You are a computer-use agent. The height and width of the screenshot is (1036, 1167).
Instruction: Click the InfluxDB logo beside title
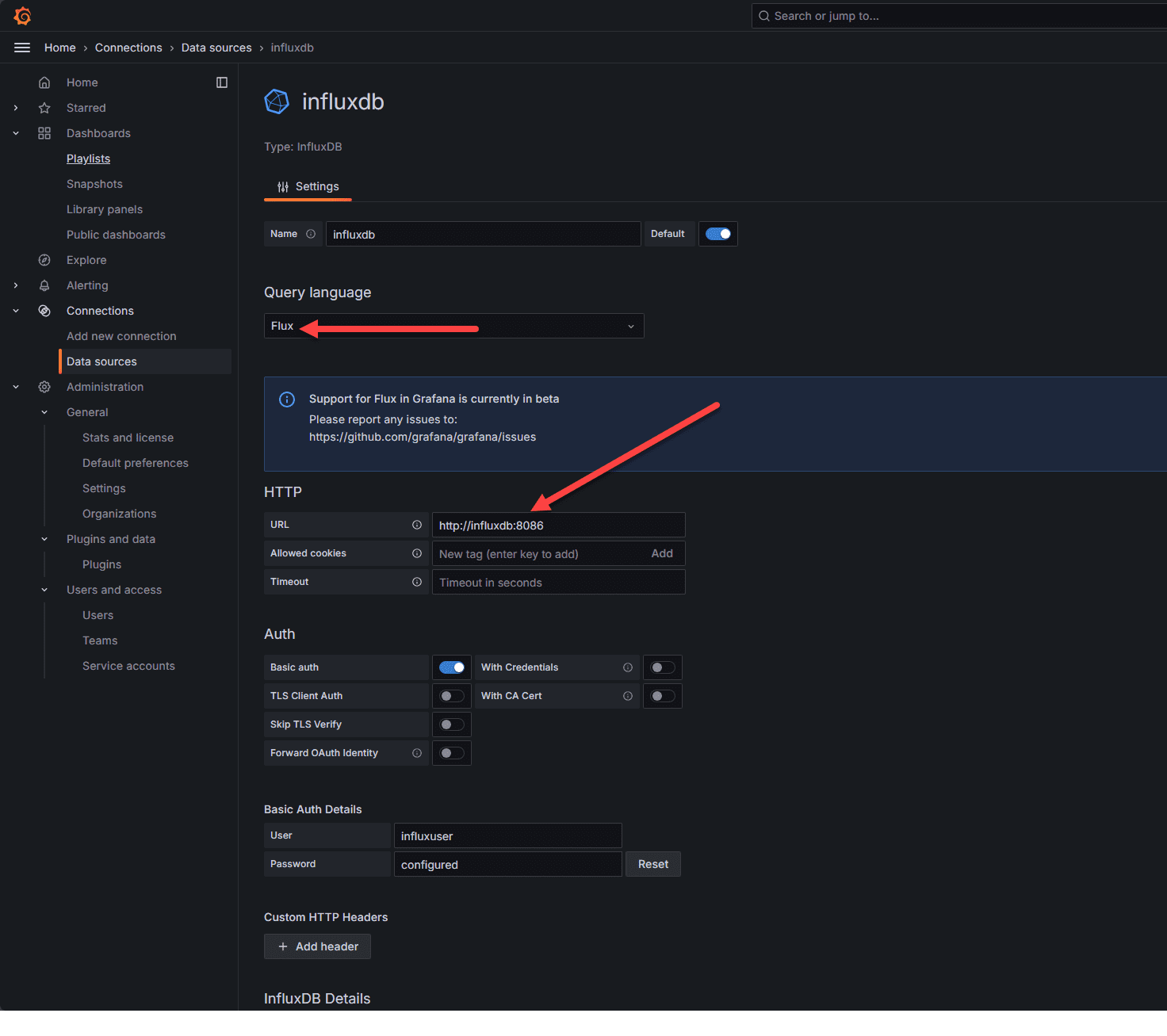tap(277, 101)
